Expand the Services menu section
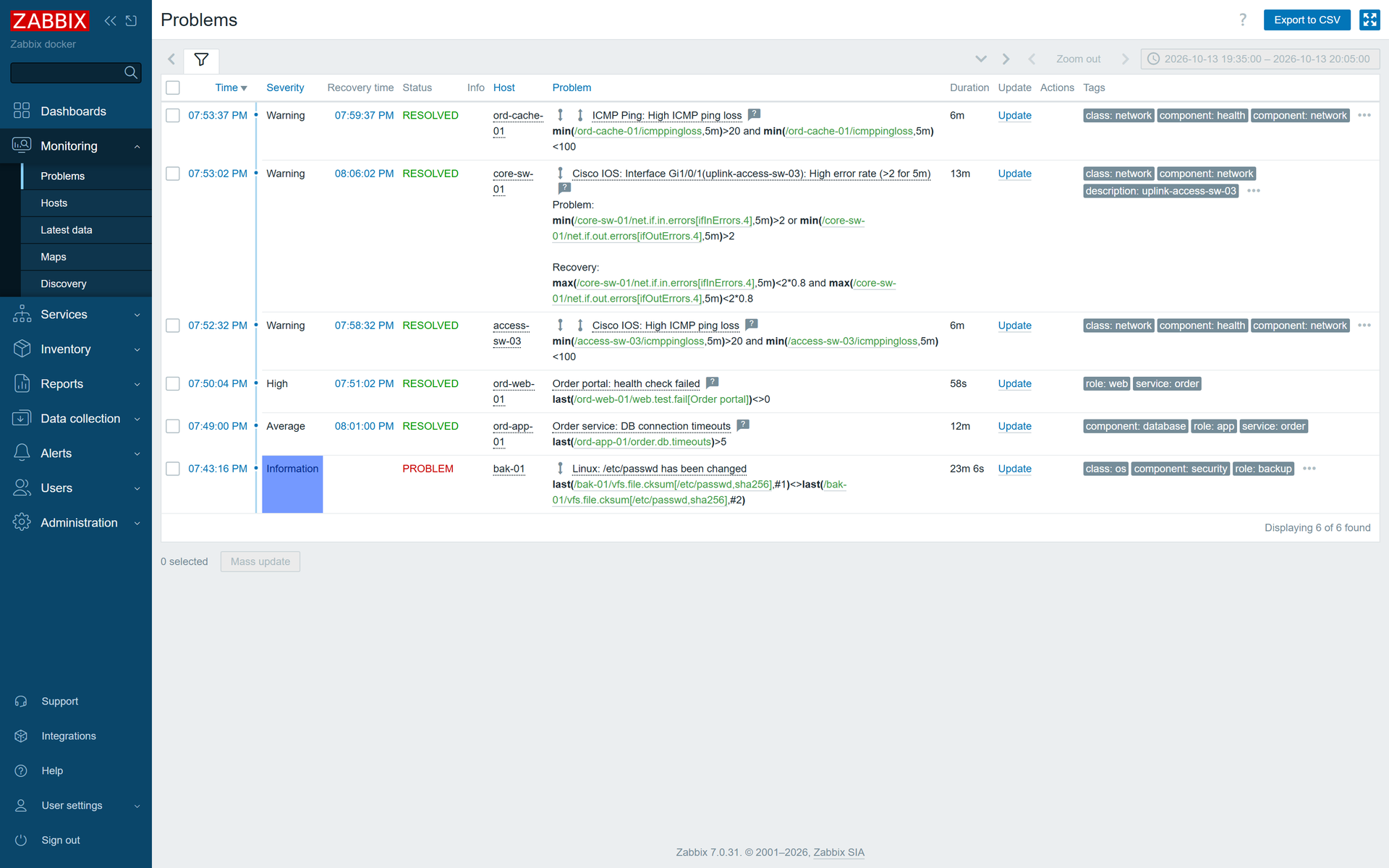This screenshot has height=868, width=1389. (x=76, y=315)
